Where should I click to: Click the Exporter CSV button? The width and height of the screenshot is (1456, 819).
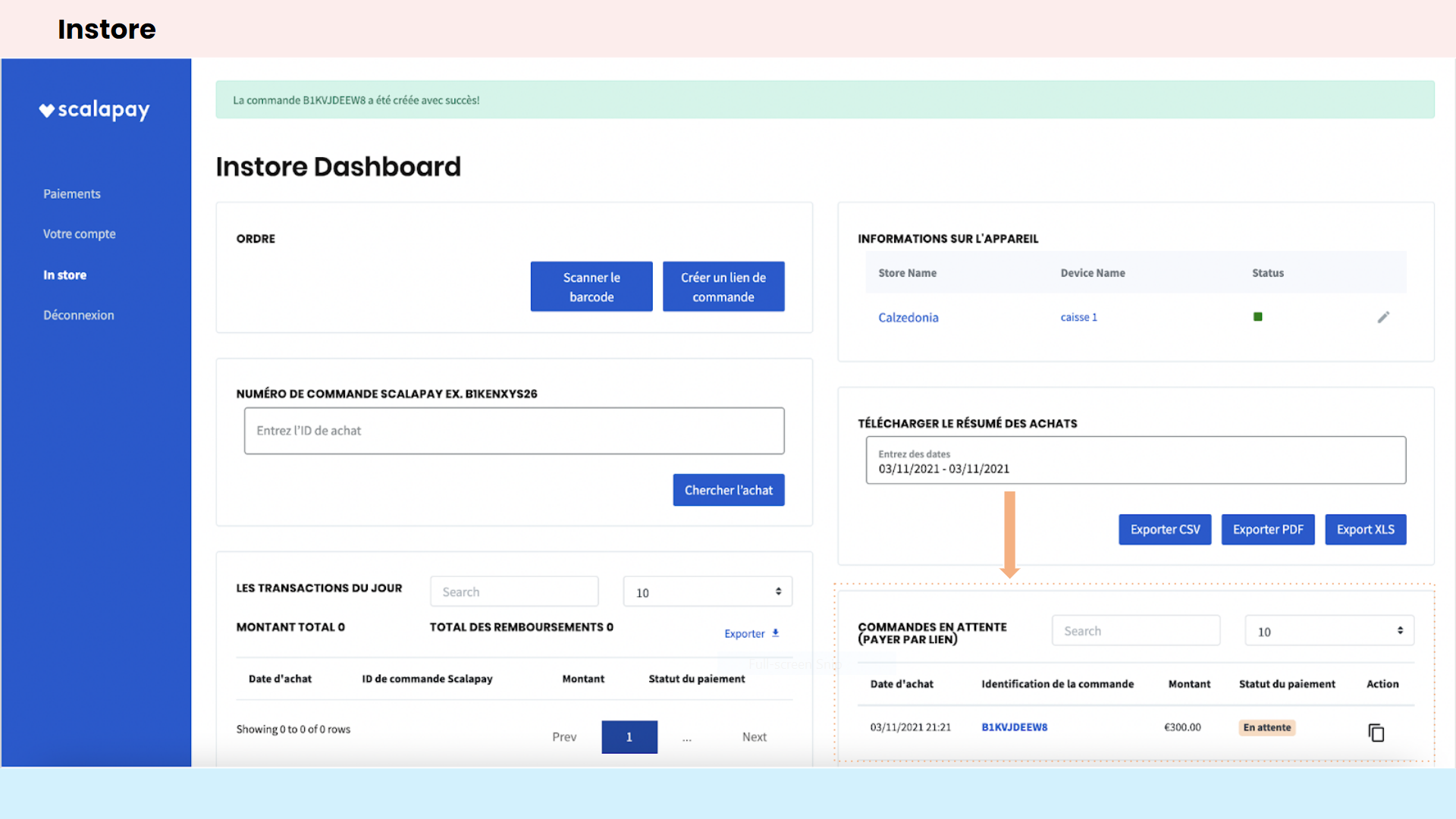point(1164,529)
